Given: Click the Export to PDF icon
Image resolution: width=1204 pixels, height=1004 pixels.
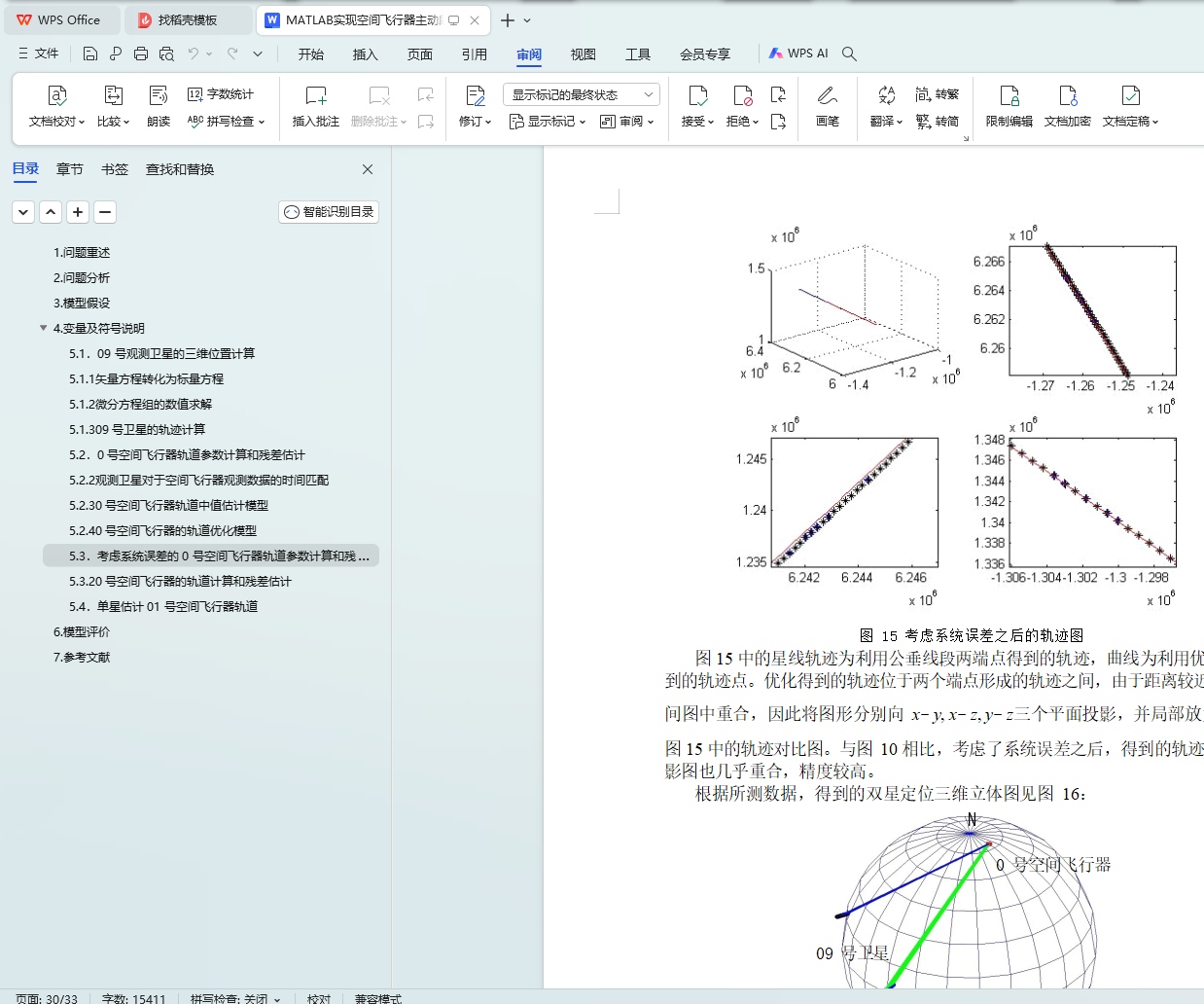Looking at the screenshot, I should pos(116,54).
